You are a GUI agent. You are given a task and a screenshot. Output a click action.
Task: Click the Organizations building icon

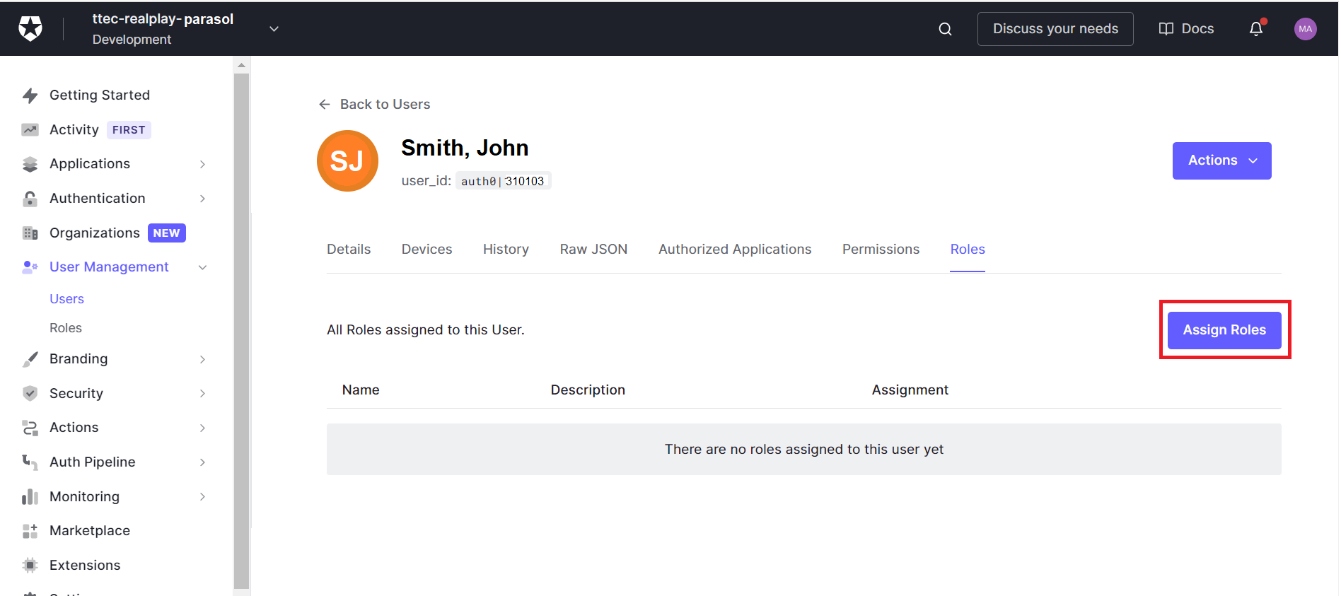30,233
